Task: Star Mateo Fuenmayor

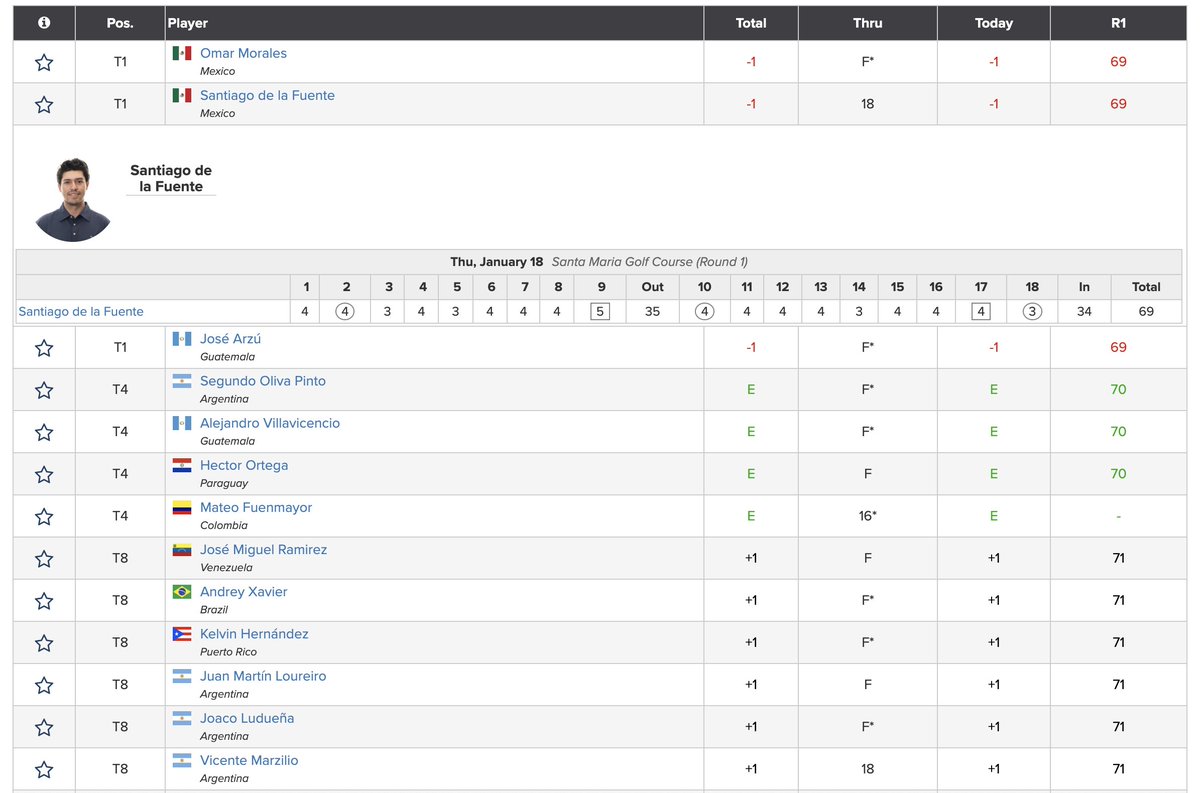Action: click(x=44, y=516)
